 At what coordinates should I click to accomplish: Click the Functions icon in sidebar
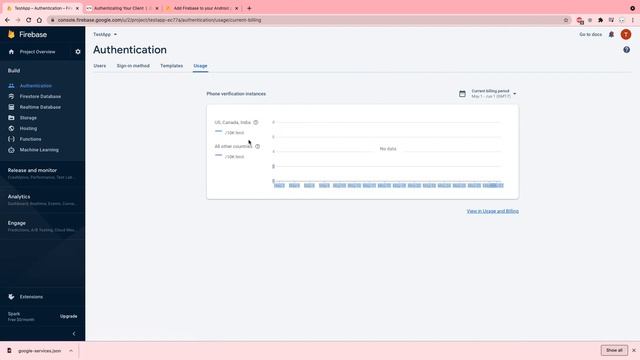tap(11, 139)
